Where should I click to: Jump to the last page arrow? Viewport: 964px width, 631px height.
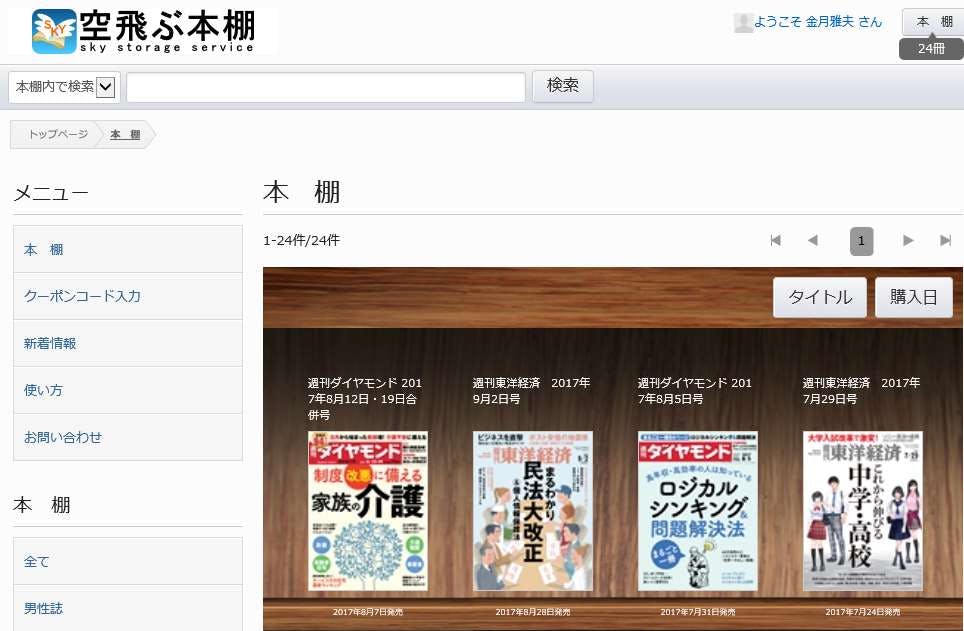coord(946,240)
